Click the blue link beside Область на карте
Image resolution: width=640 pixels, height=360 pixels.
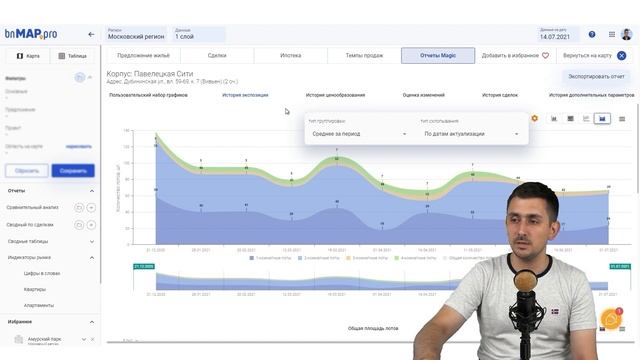(x=78, y=147)
